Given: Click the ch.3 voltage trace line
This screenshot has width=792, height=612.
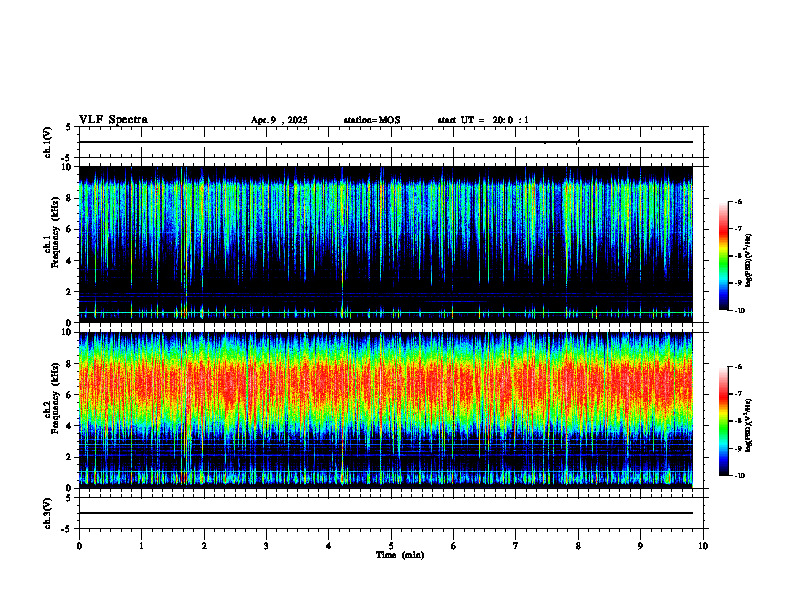Looking at the screenshot, I should pos(386,513).
